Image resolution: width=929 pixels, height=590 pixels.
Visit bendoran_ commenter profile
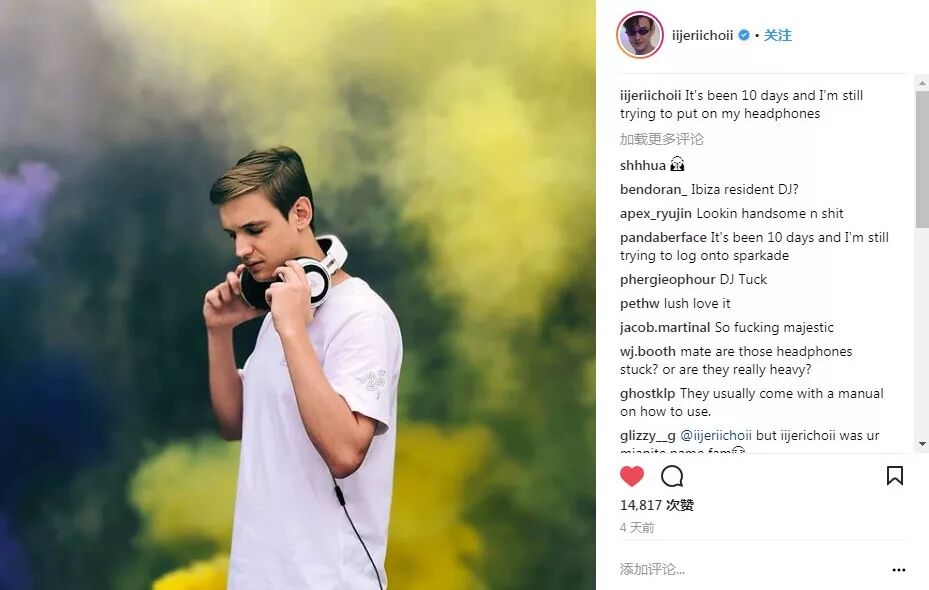(653, 190)
